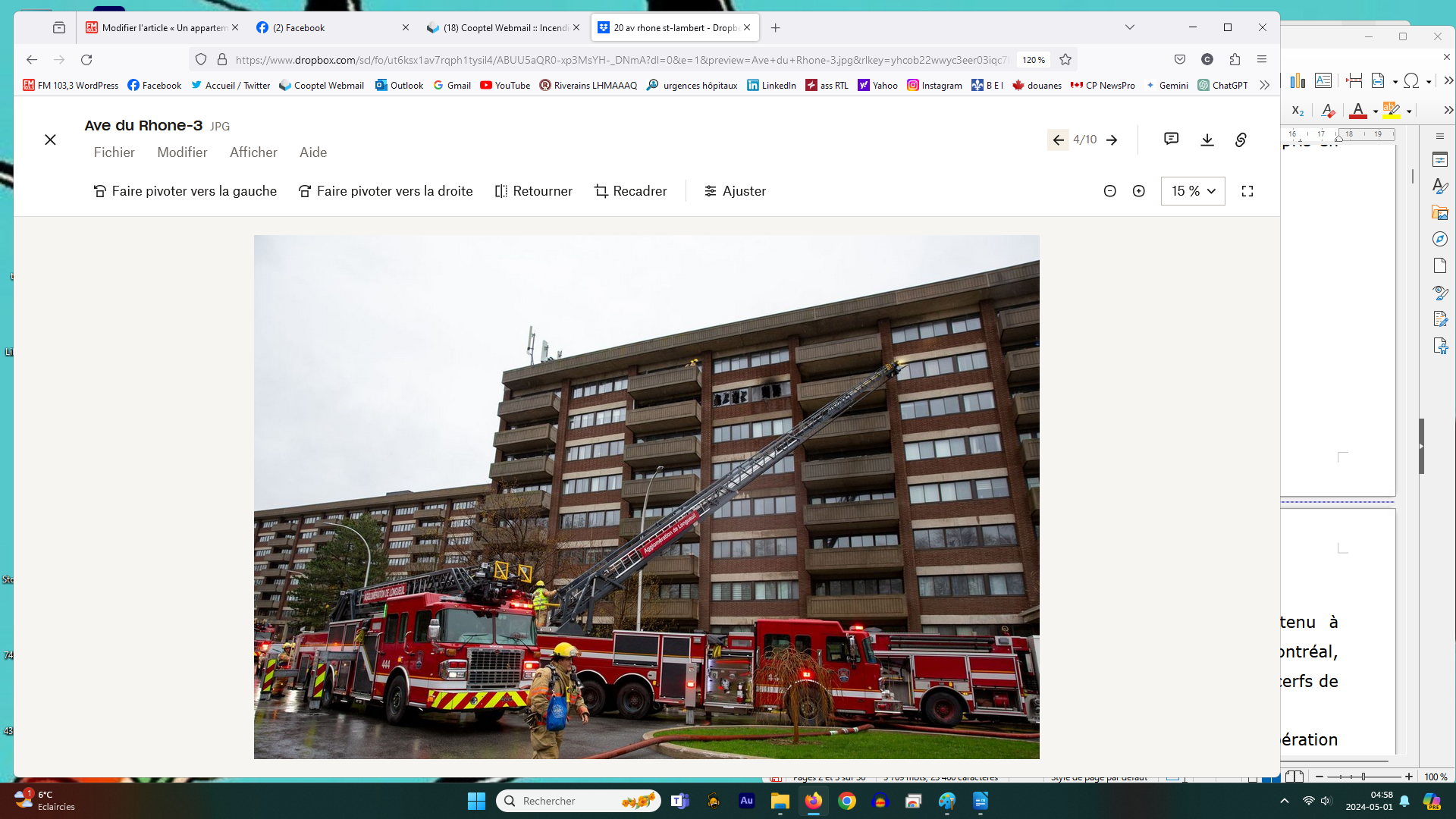
Task: Click the Ajuster button
Action: point(735,191)
